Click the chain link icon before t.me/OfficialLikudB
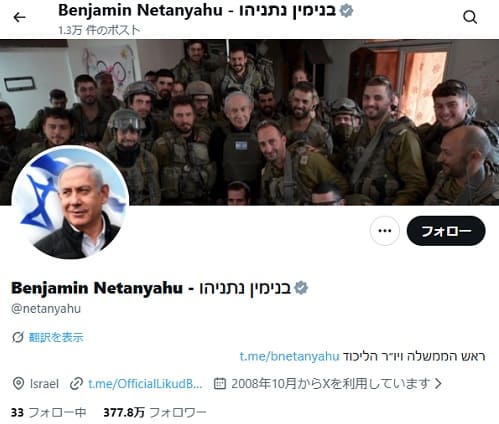The width and height of the screenshot is (499, 424). point(76,384)
